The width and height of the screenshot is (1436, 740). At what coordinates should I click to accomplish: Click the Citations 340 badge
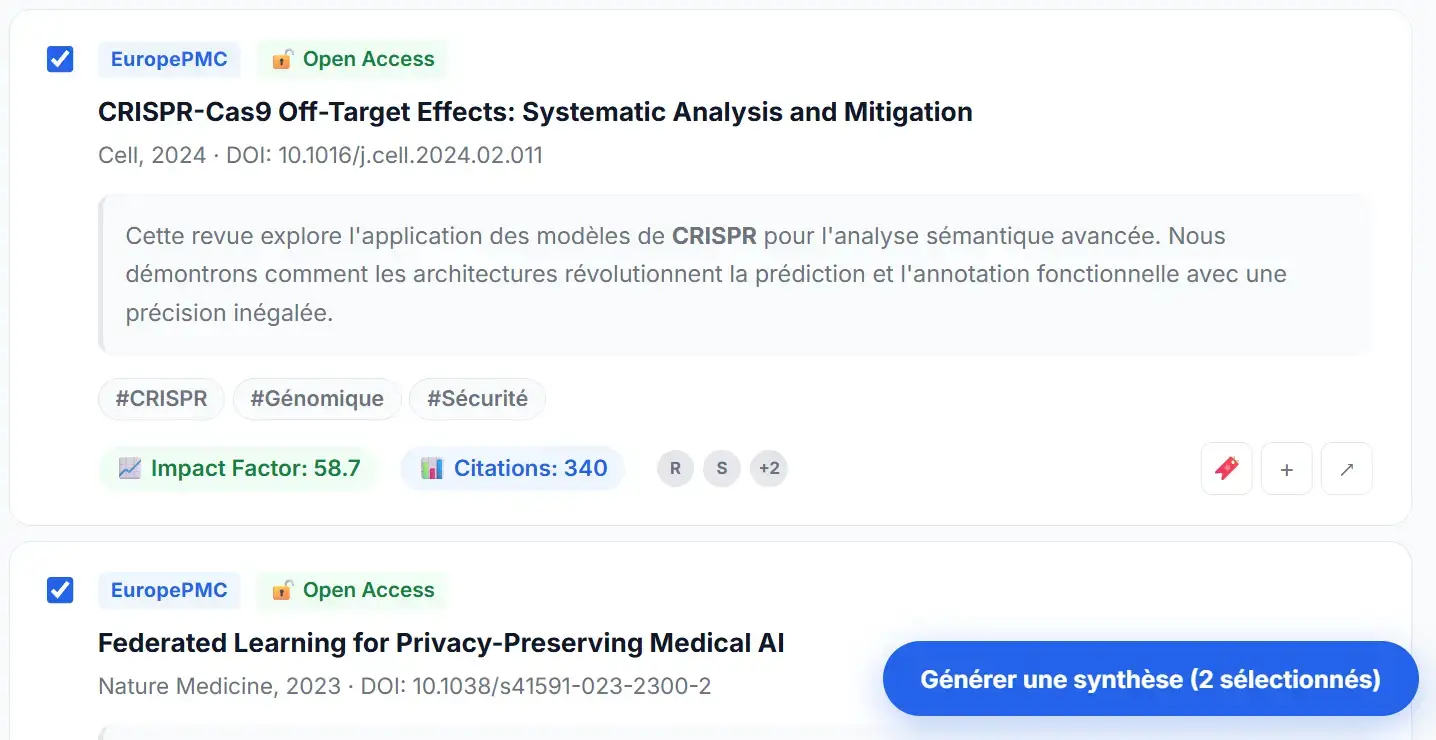click(x=513, y=468)
